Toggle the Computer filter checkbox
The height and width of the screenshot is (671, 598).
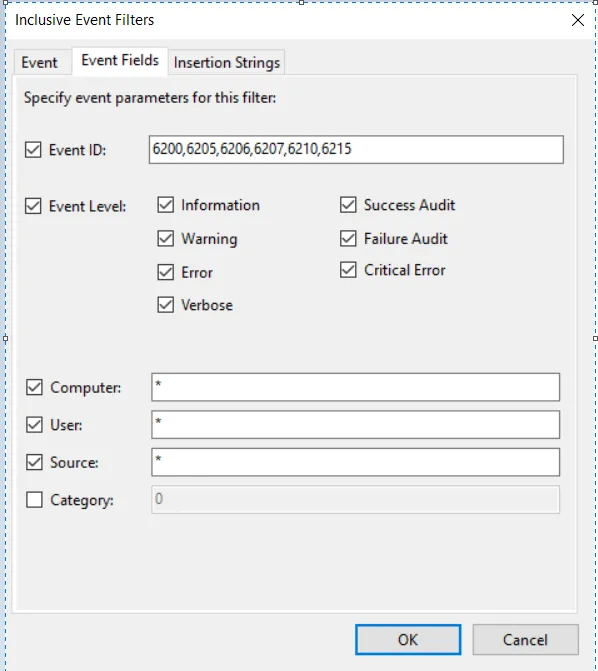(x=34, y=387)
